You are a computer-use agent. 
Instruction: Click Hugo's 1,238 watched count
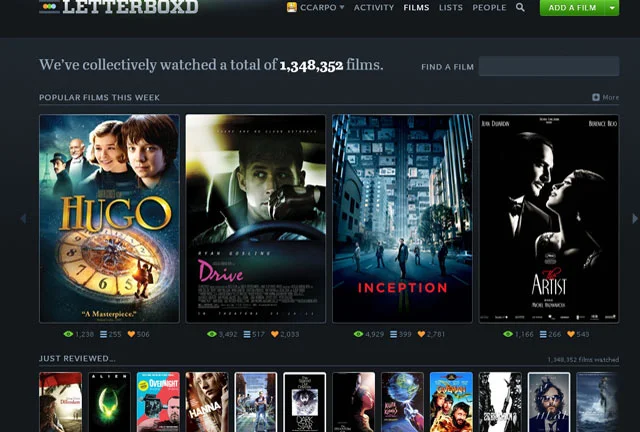(x=84, y=334)
